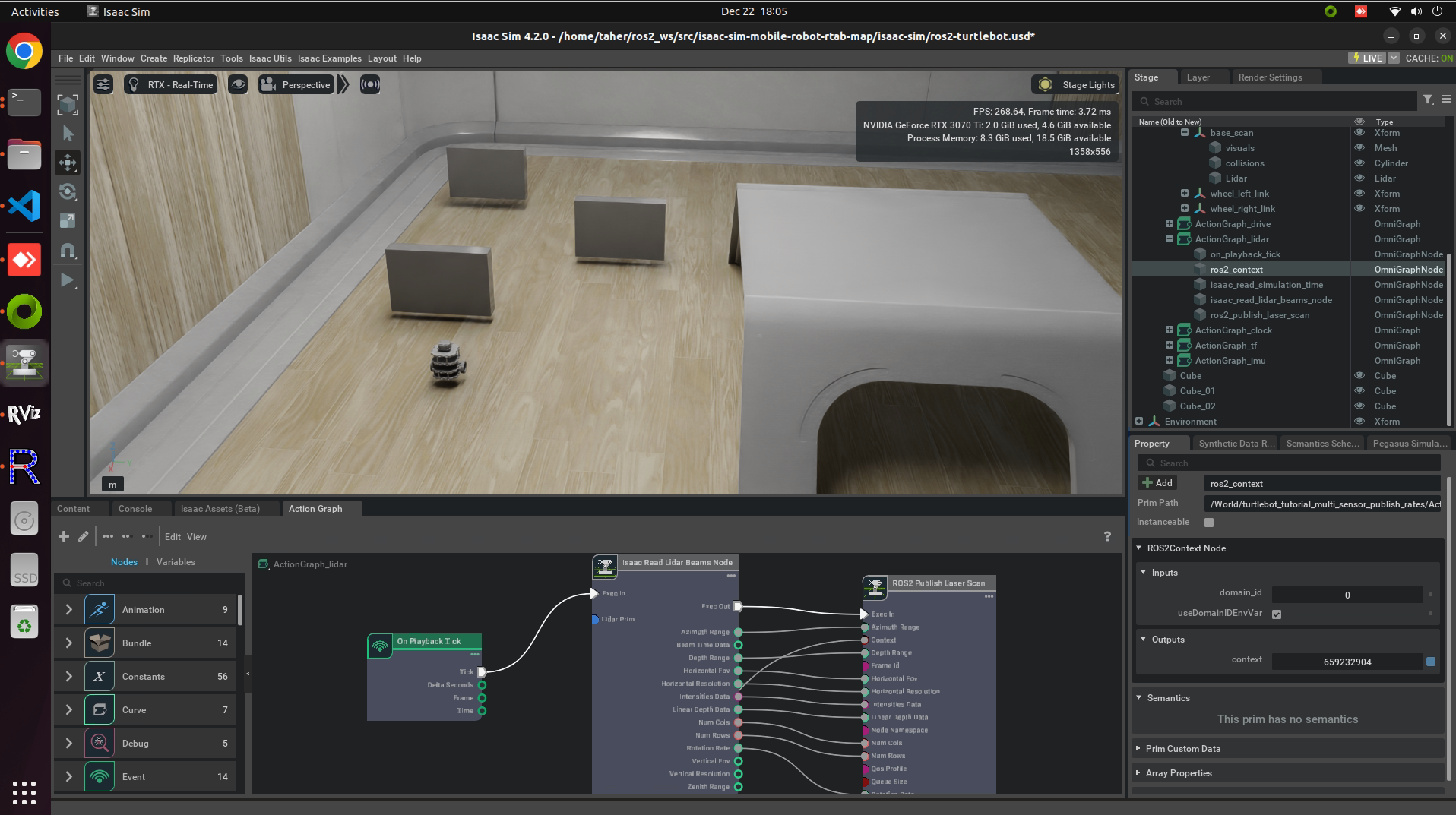Uncheck the useDomainIDEnvVar checkbox
The height and width of the screenshot is (815, 1456).
[x=1277, y=614]
